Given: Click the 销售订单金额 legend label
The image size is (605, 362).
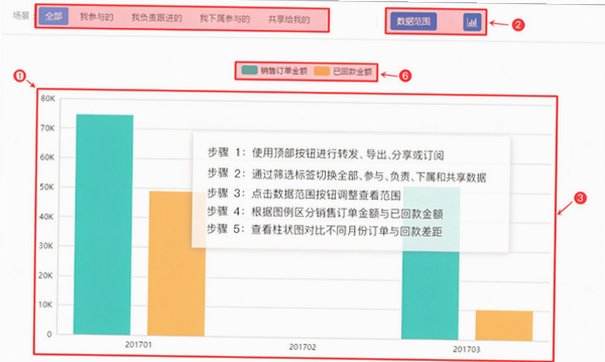Looking at the screenshot, I should click(x=284, y=71).
